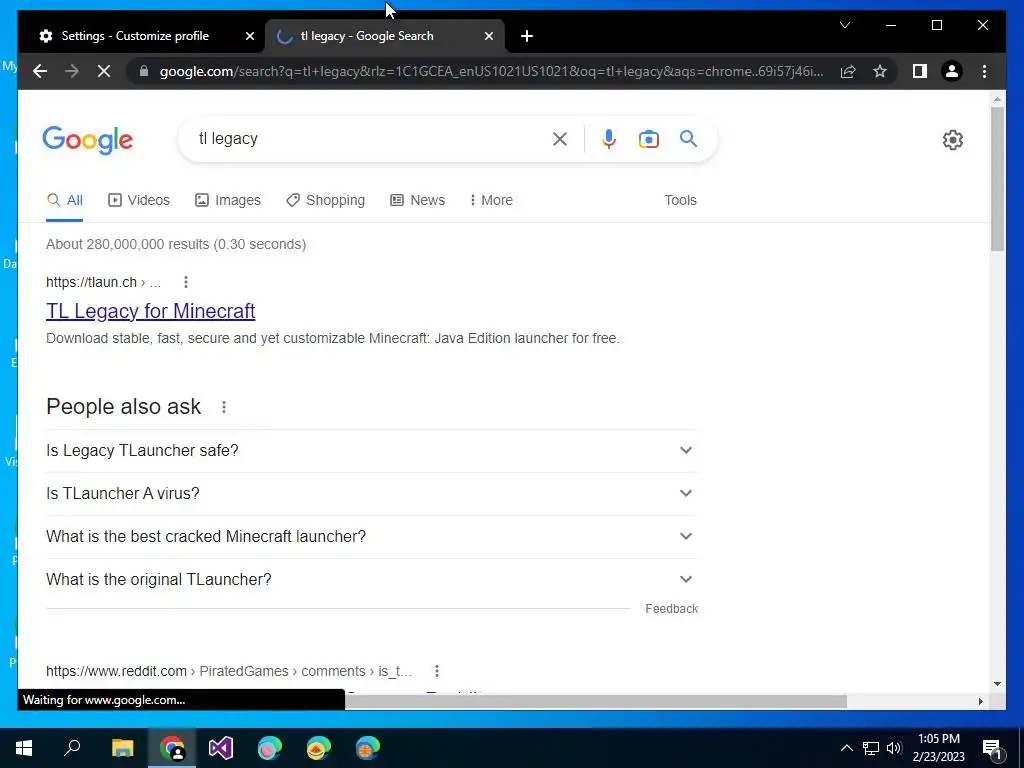This screenshot has height=768, width=1024.
Task: Open Chrome three-dot menu
Action: coord(984,71)
